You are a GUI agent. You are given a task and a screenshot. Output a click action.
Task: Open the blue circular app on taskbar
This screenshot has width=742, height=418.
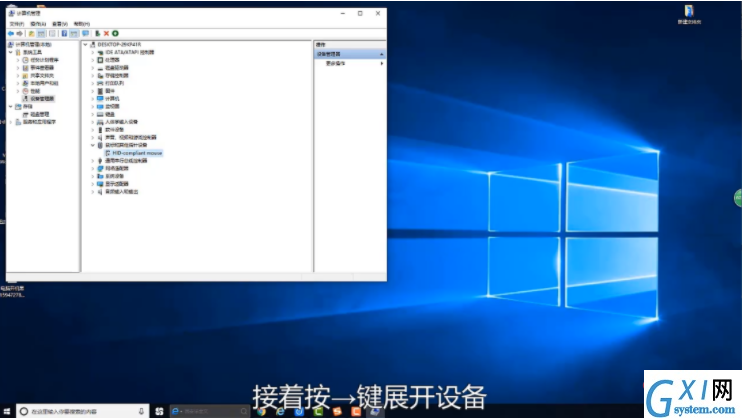click(299, 412)
